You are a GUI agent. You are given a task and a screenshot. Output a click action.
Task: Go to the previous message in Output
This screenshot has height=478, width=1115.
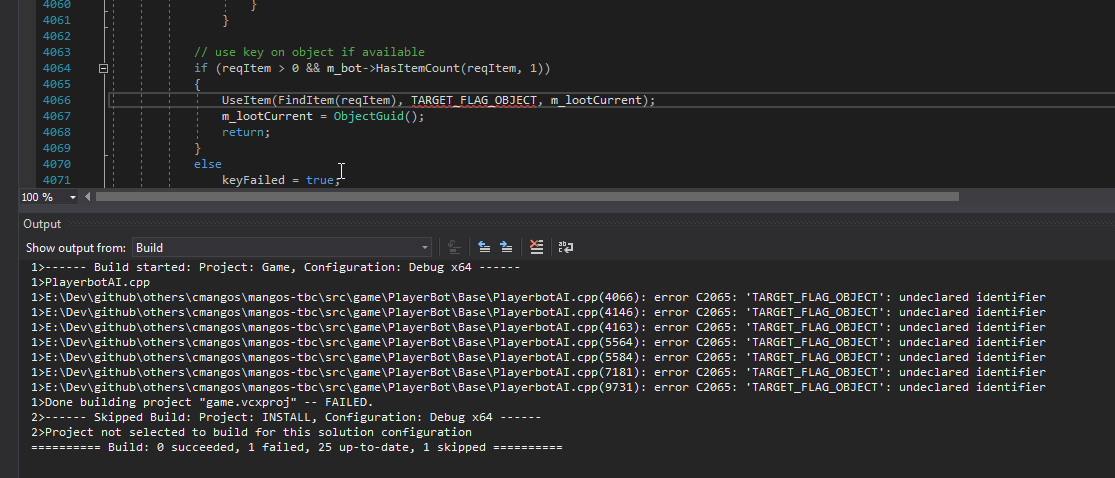484,248
